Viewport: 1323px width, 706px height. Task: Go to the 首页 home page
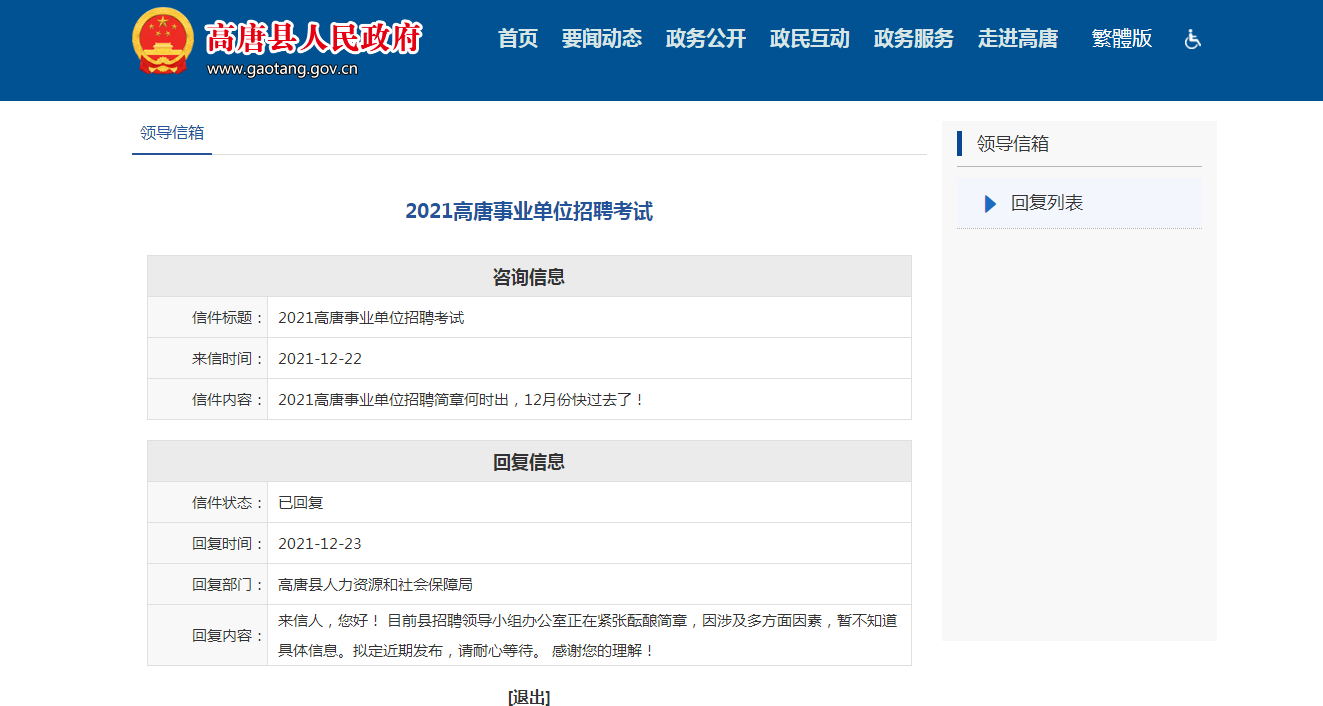[518, 39]
